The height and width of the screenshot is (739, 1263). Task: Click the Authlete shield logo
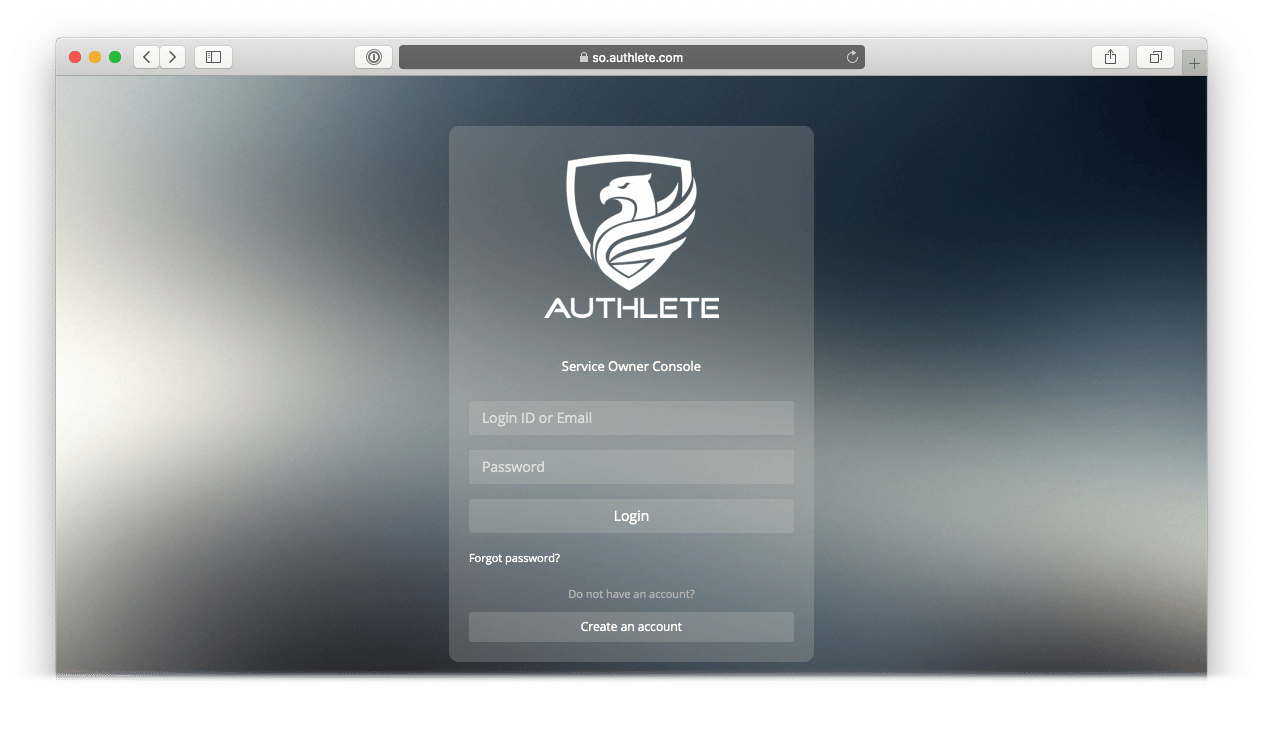click(631, 221)
